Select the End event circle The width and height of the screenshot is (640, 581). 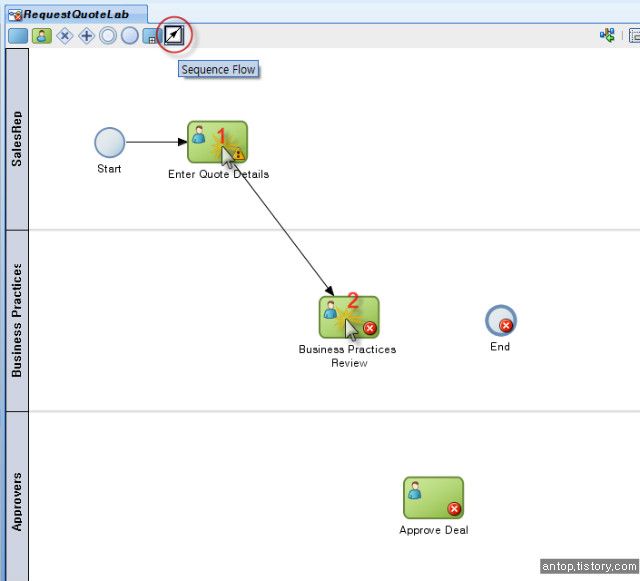tap(500, 321)
